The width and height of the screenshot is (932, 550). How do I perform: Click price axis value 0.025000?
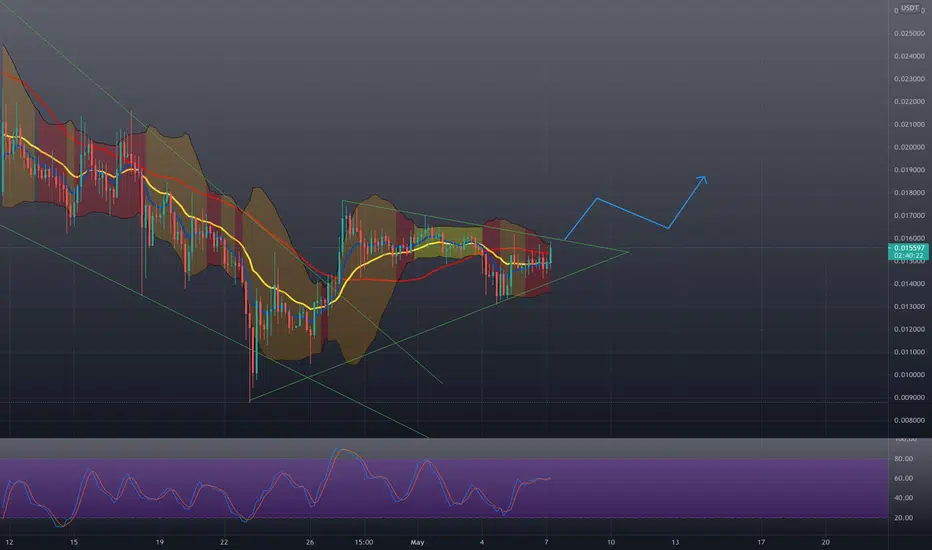909,33
